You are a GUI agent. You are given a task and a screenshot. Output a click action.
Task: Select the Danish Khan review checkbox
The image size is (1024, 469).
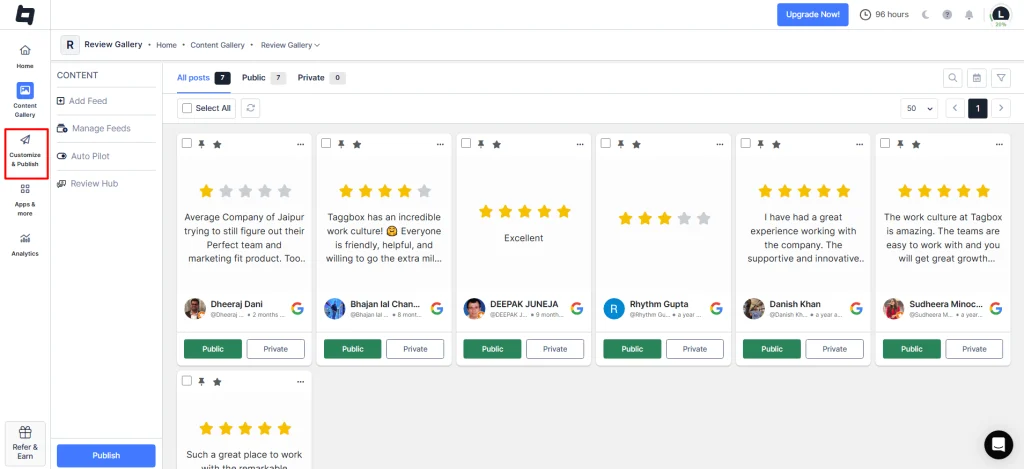[746, 143]
